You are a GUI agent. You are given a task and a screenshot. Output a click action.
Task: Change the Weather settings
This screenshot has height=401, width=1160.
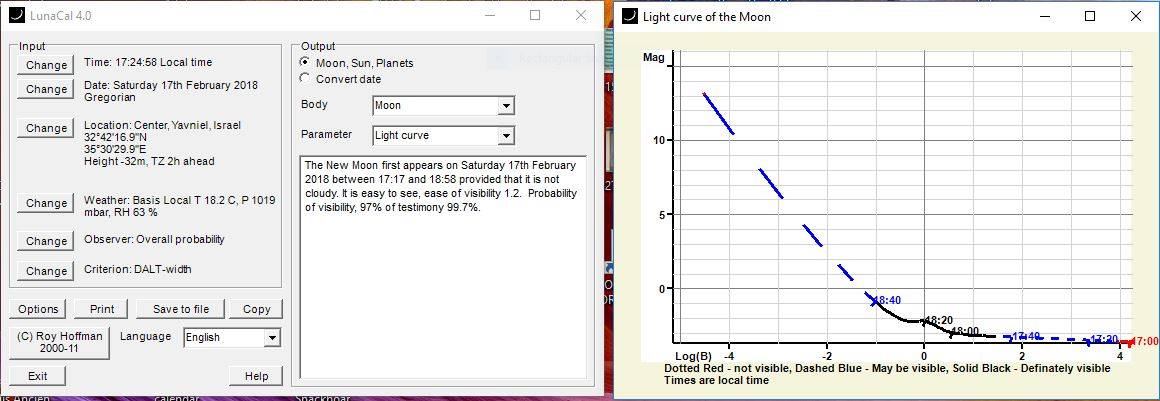[47, 203]
